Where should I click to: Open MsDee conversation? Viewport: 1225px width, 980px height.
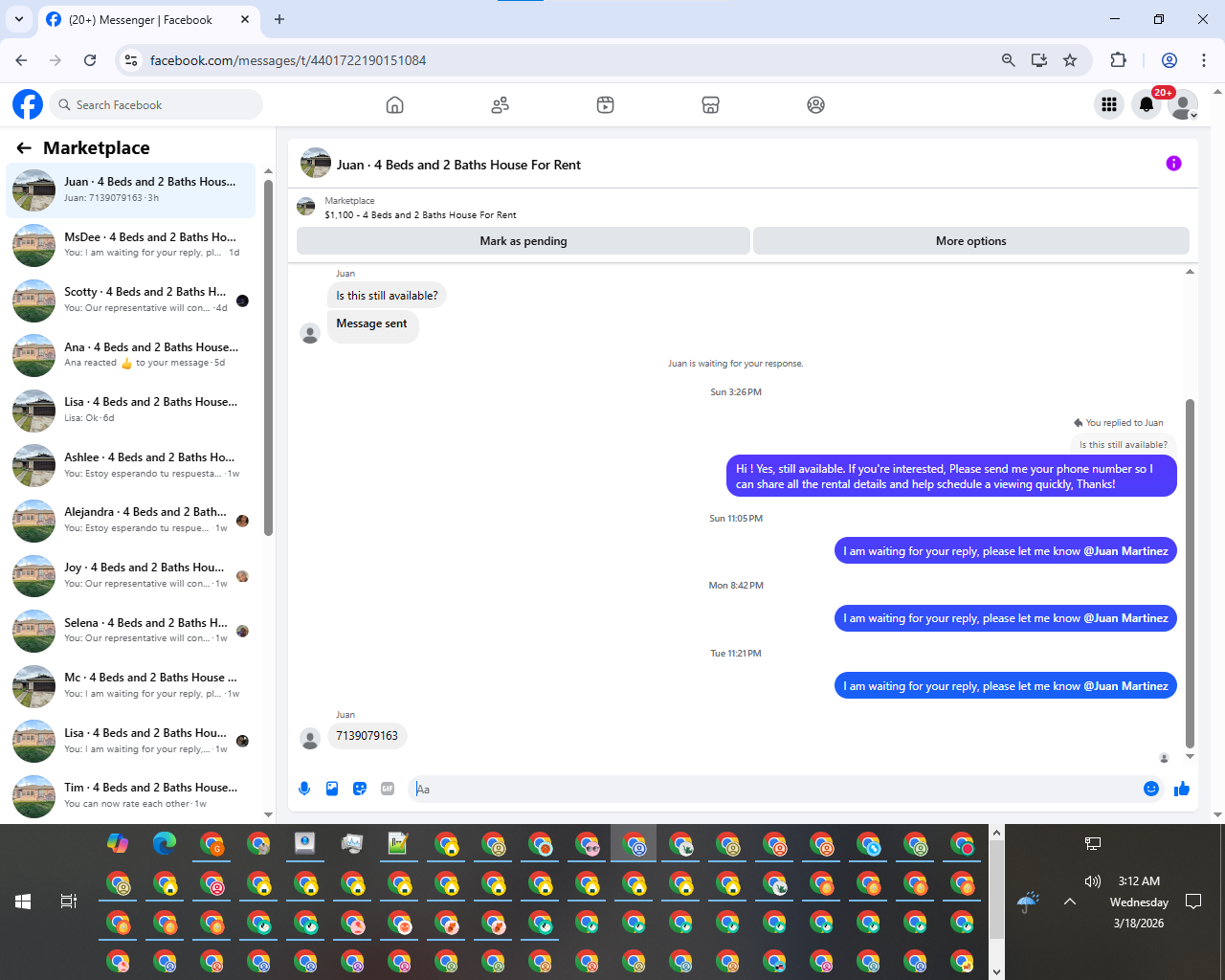[x=131, y=245]
